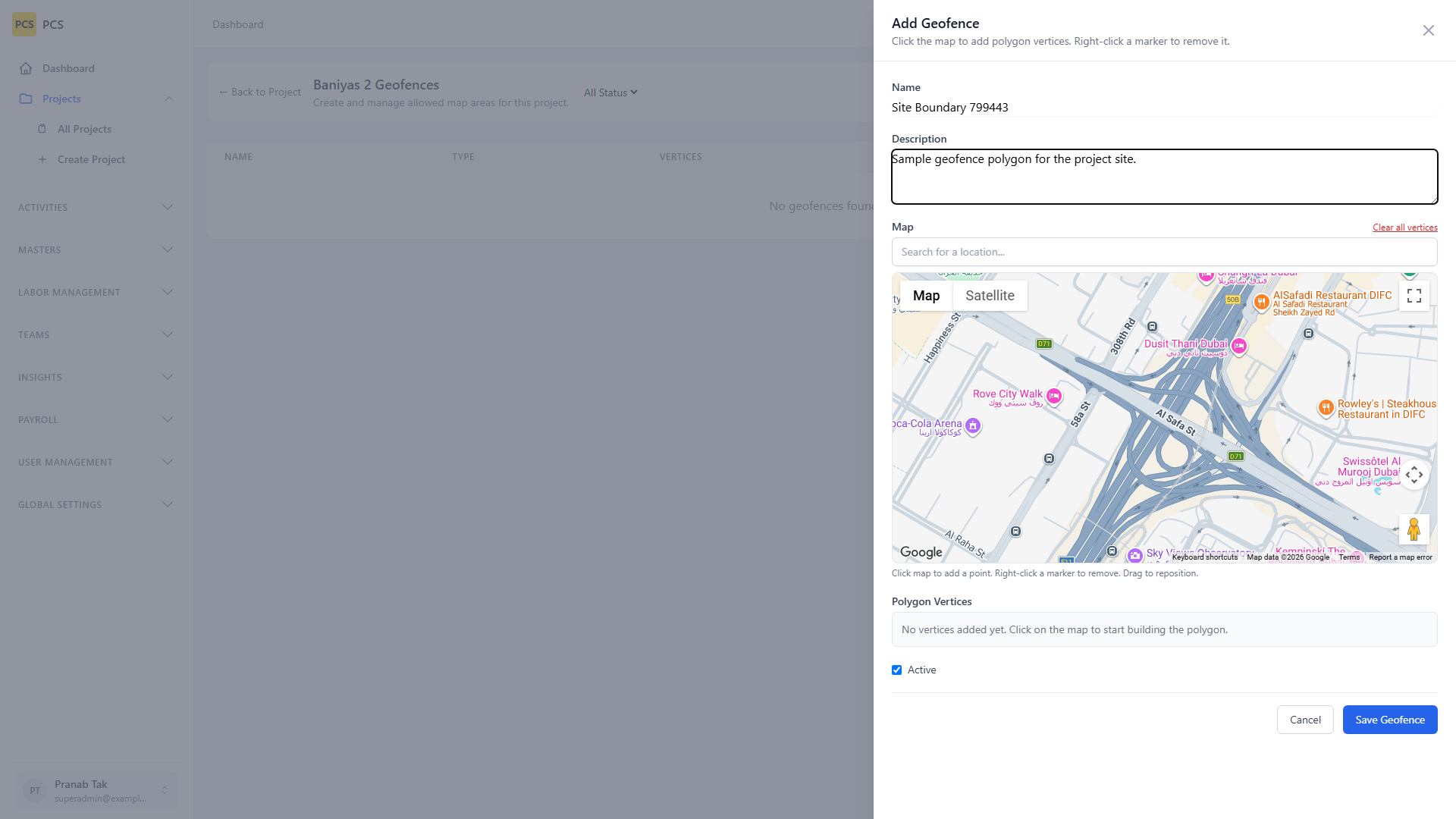
Task: Expand the Masters section
Action: (168, 249)
